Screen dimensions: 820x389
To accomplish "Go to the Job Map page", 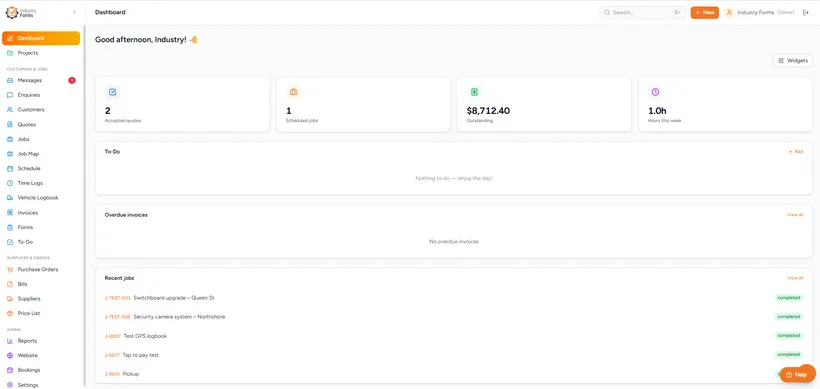I will click(41, 154).
